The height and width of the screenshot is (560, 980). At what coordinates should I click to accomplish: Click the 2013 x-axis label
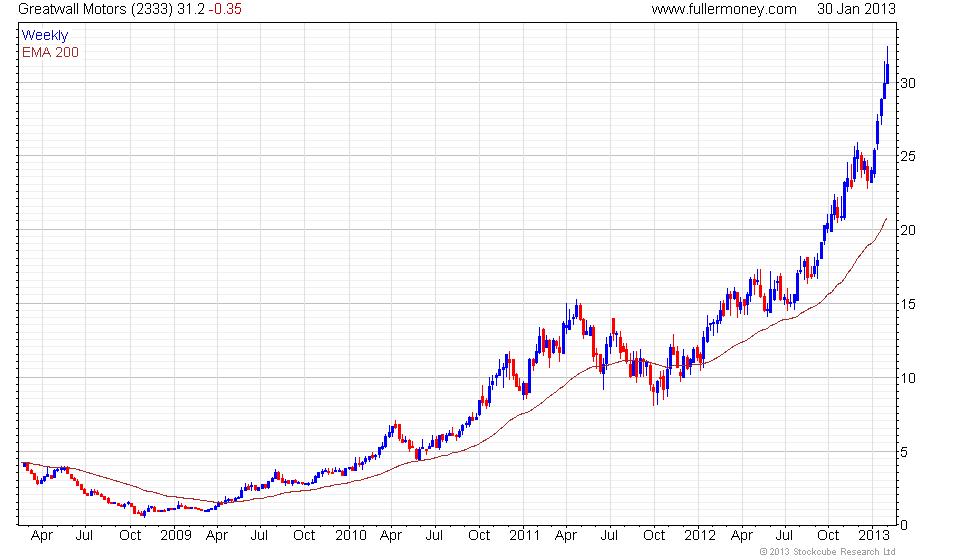874,535
